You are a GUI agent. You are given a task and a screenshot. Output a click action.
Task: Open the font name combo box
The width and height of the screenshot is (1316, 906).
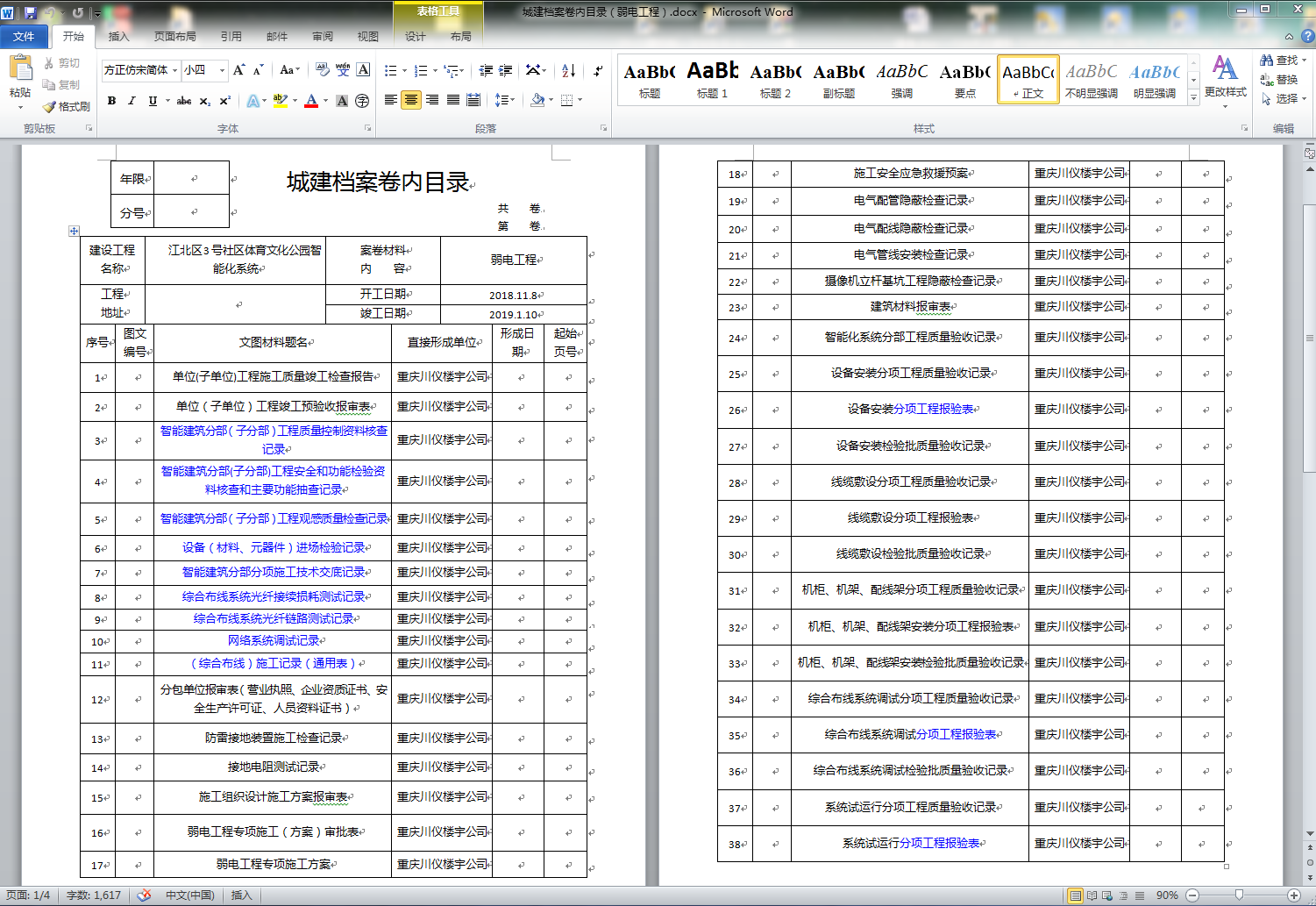coord(141,70)
